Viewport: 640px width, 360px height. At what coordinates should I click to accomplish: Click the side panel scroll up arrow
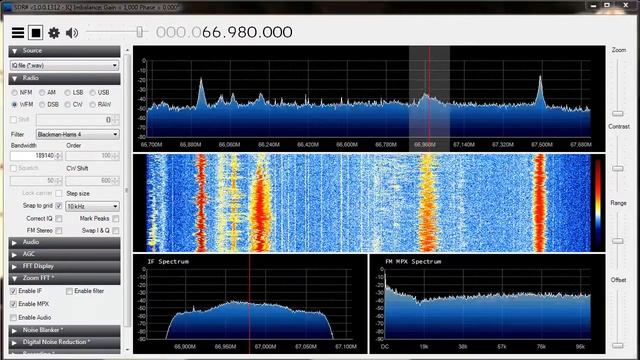click(127, 50)
